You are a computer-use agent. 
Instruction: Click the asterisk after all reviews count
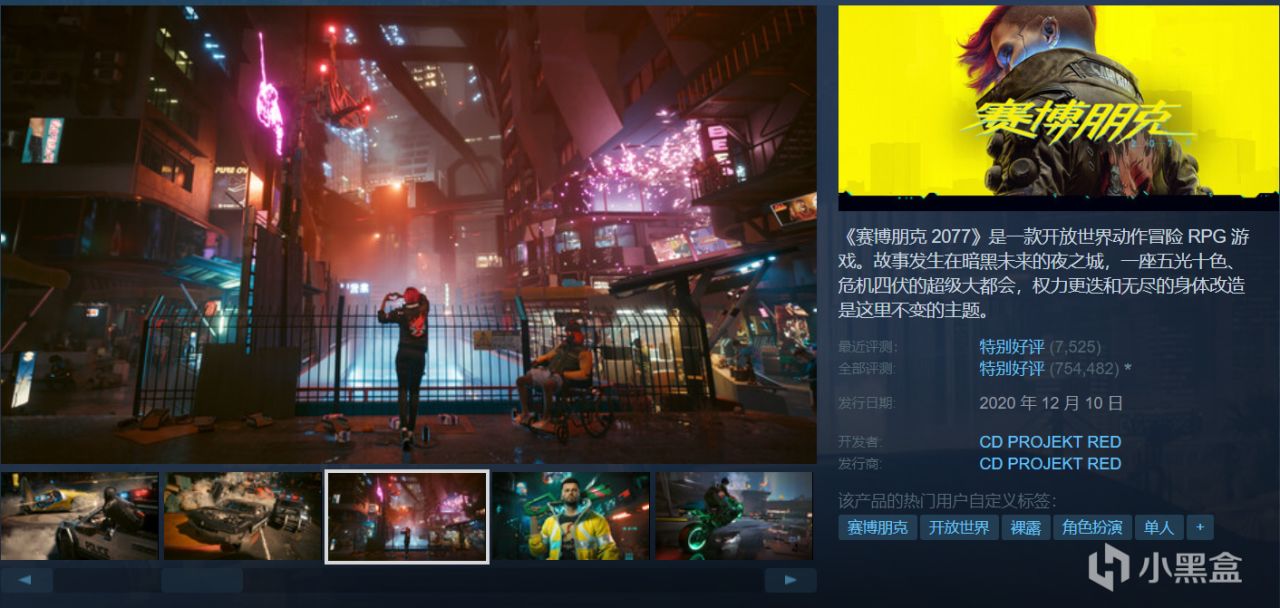click(1128, 368)
